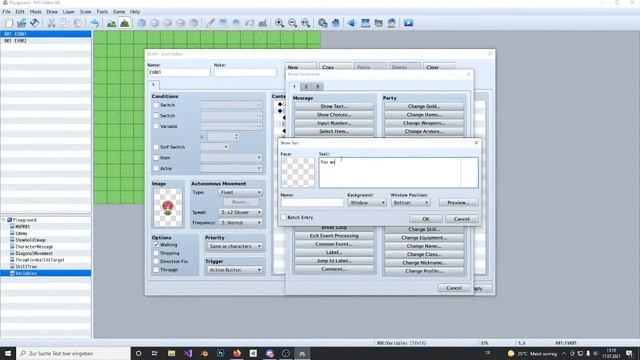
Task: Click inside the message Text field
Action: (398, 173)
